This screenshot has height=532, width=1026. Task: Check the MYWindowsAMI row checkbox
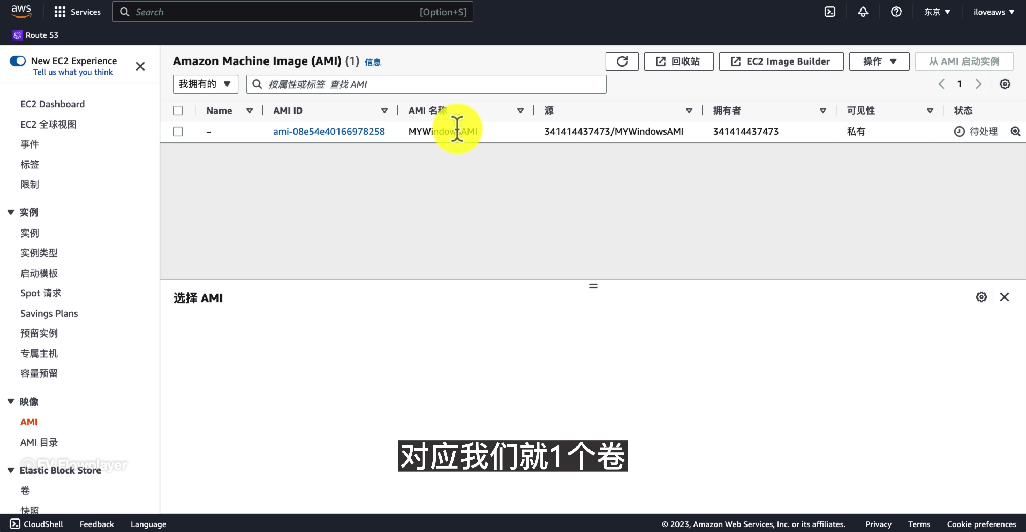[x=178, y=132]
